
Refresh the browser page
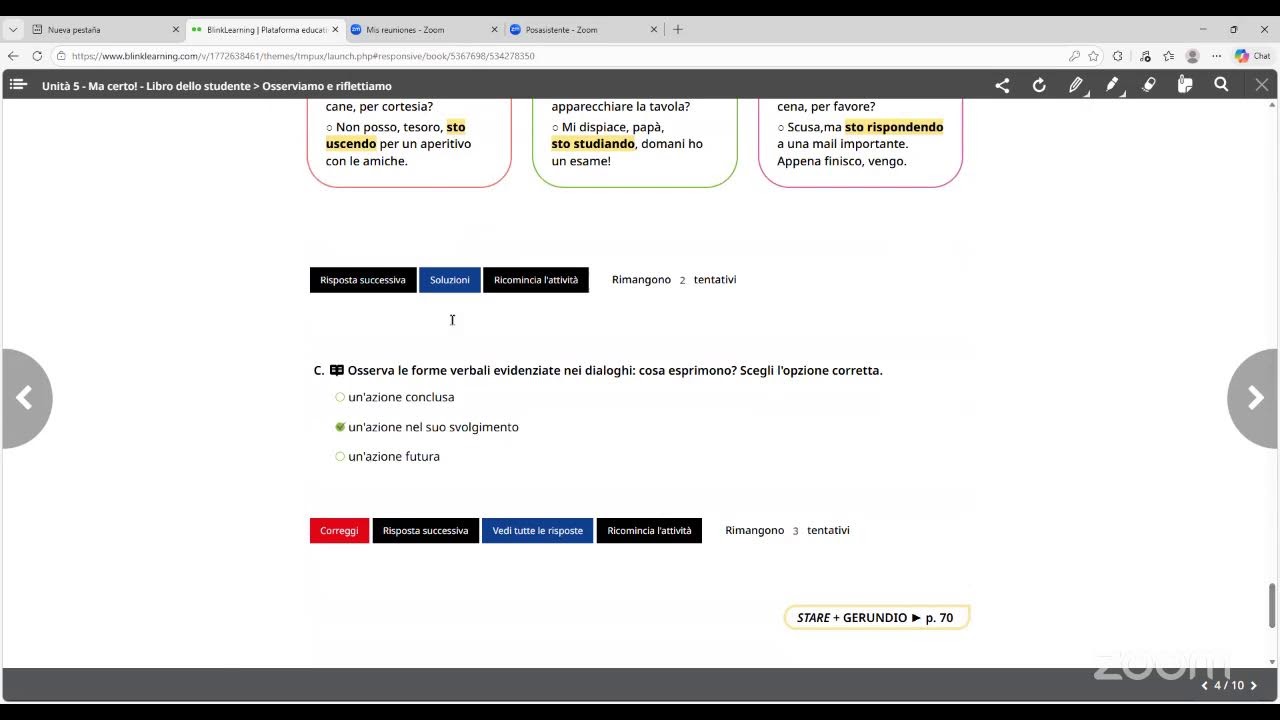pyautogui.click(x=37, y=56)
